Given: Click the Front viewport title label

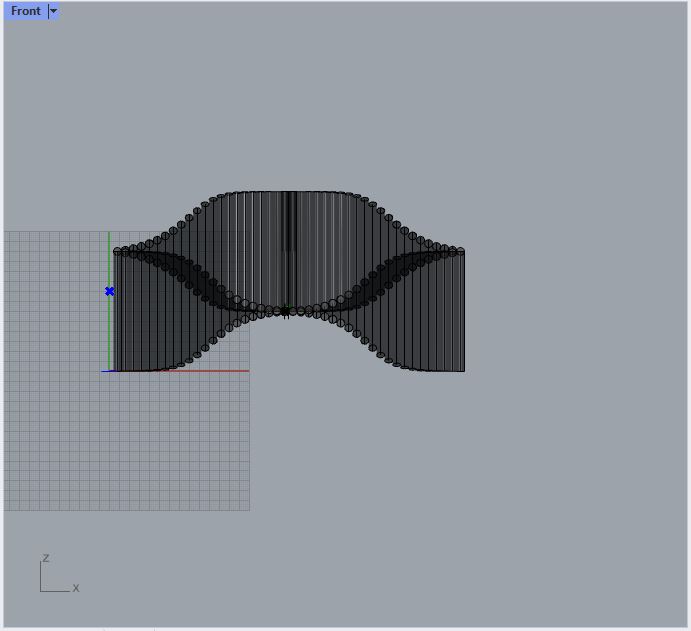Looking at the screenshot, I should point(26,11).
